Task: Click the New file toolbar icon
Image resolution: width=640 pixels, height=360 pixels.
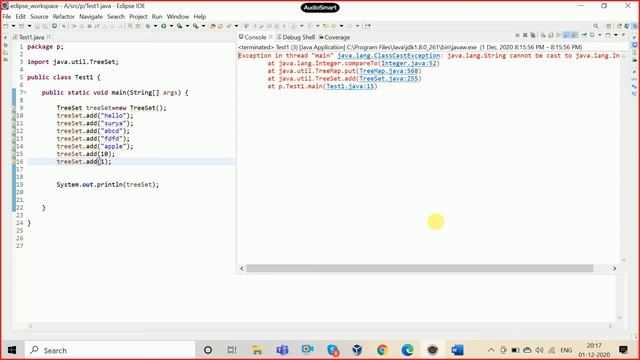Action: [5, 26]
